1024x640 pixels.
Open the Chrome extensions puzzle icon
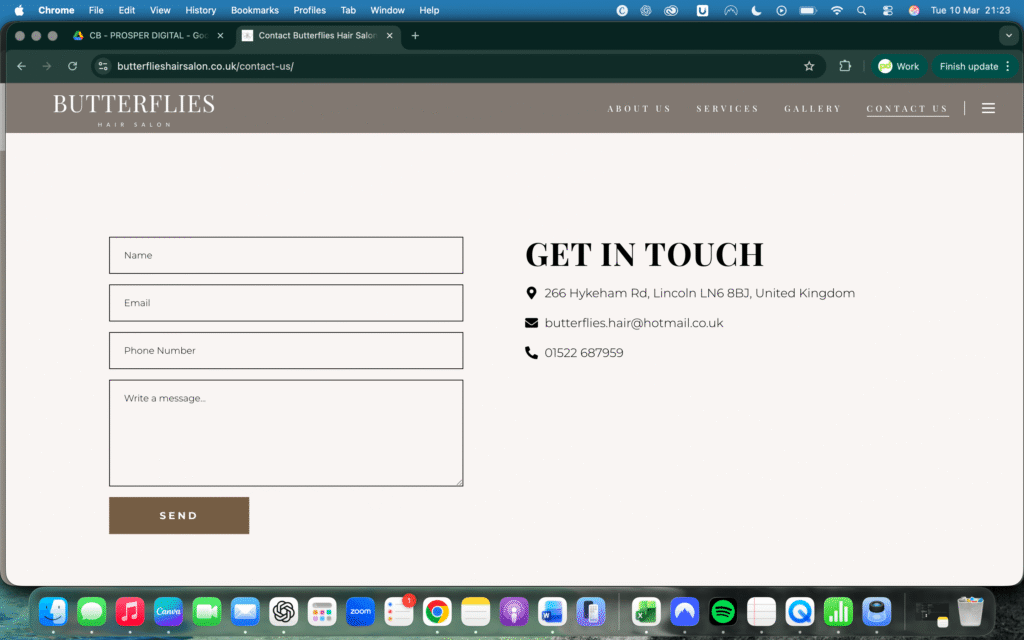pos(845,66)
